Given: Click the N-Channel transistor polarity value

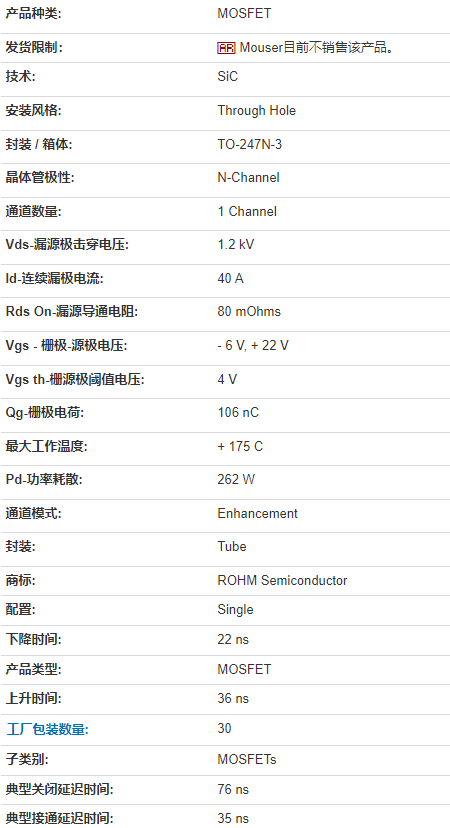Looking at the screenshot, I should pos(248,177).
